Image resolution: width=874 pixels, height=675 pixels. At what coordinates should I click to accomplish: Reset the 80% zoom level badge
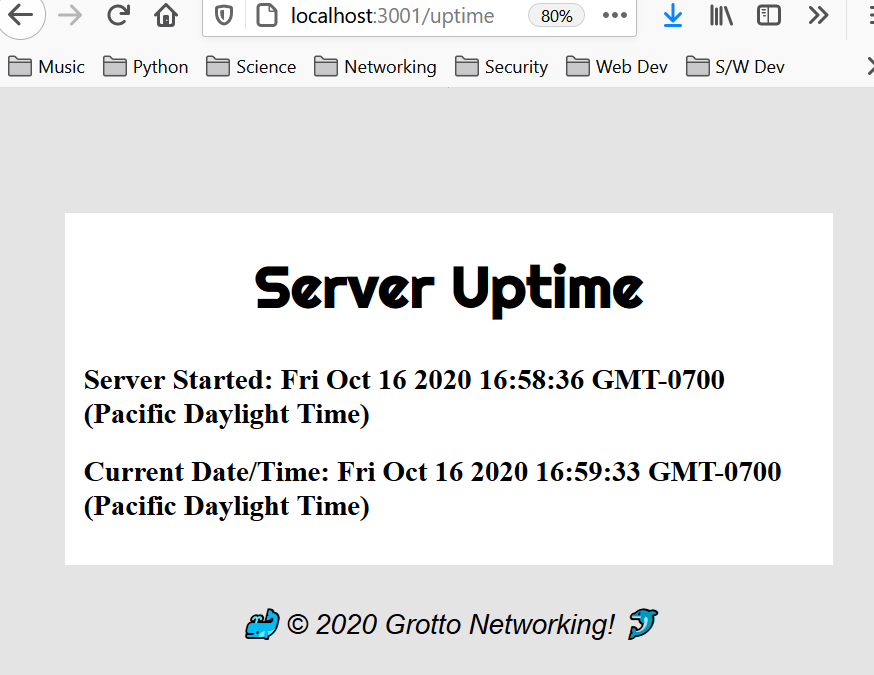coord(556,16)
